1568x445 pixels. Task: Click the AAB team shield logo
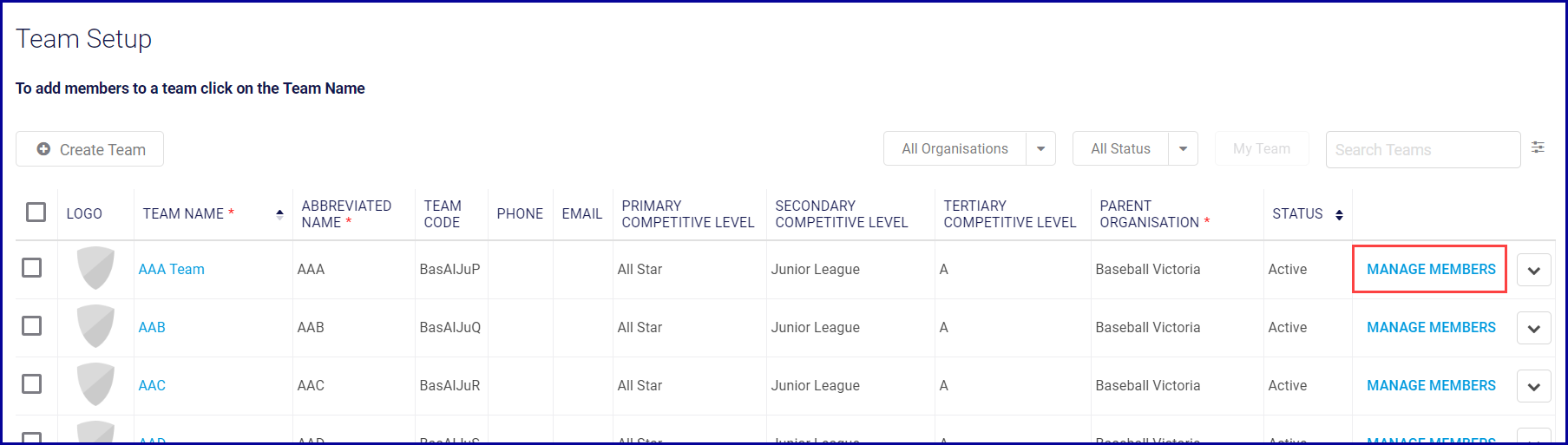pyautogui.click(x=95, y=326)
